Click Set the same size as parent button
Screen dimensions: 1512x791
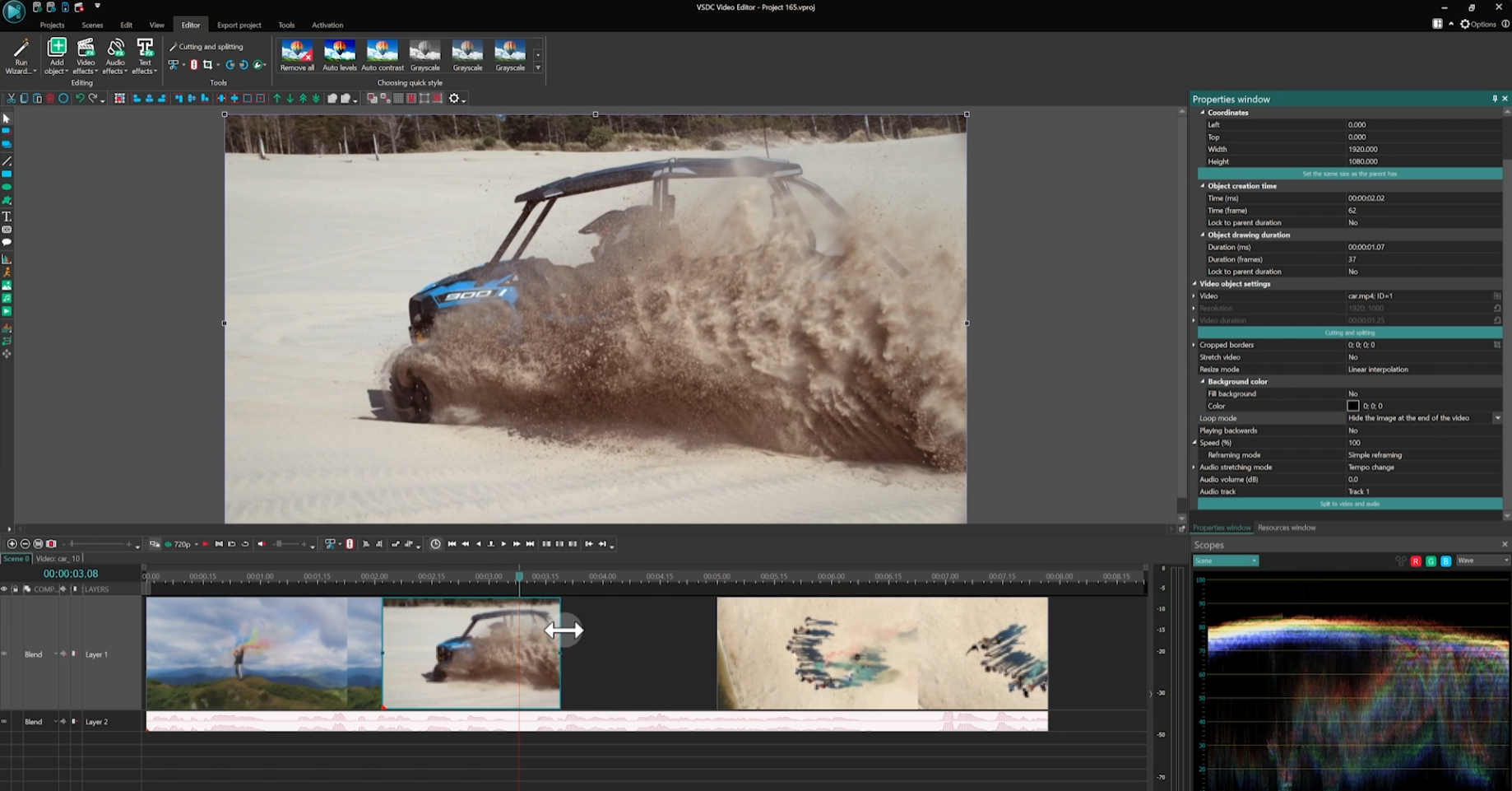click(1350, 174)
